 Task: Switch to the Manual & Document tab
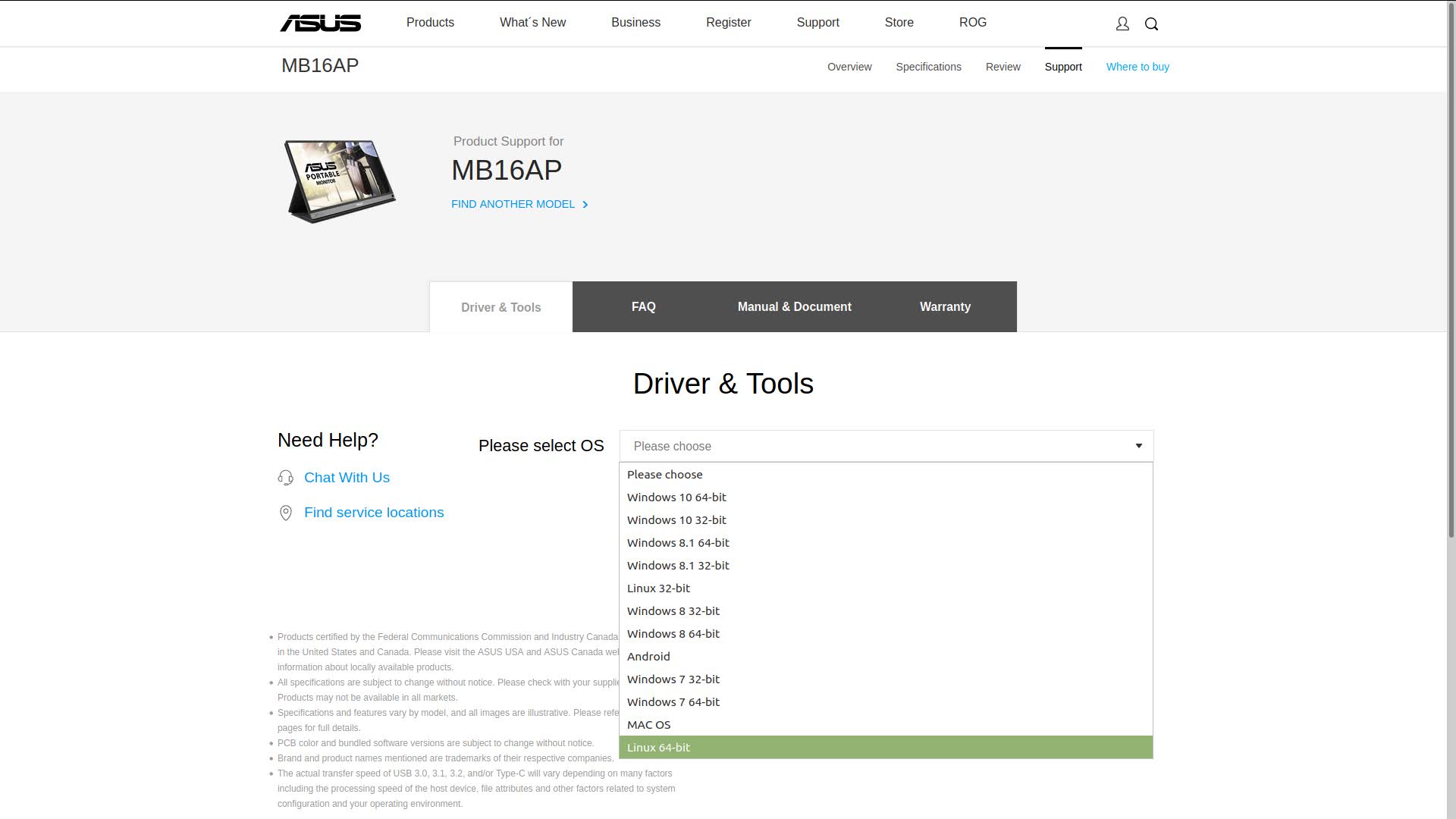[794, 306]
